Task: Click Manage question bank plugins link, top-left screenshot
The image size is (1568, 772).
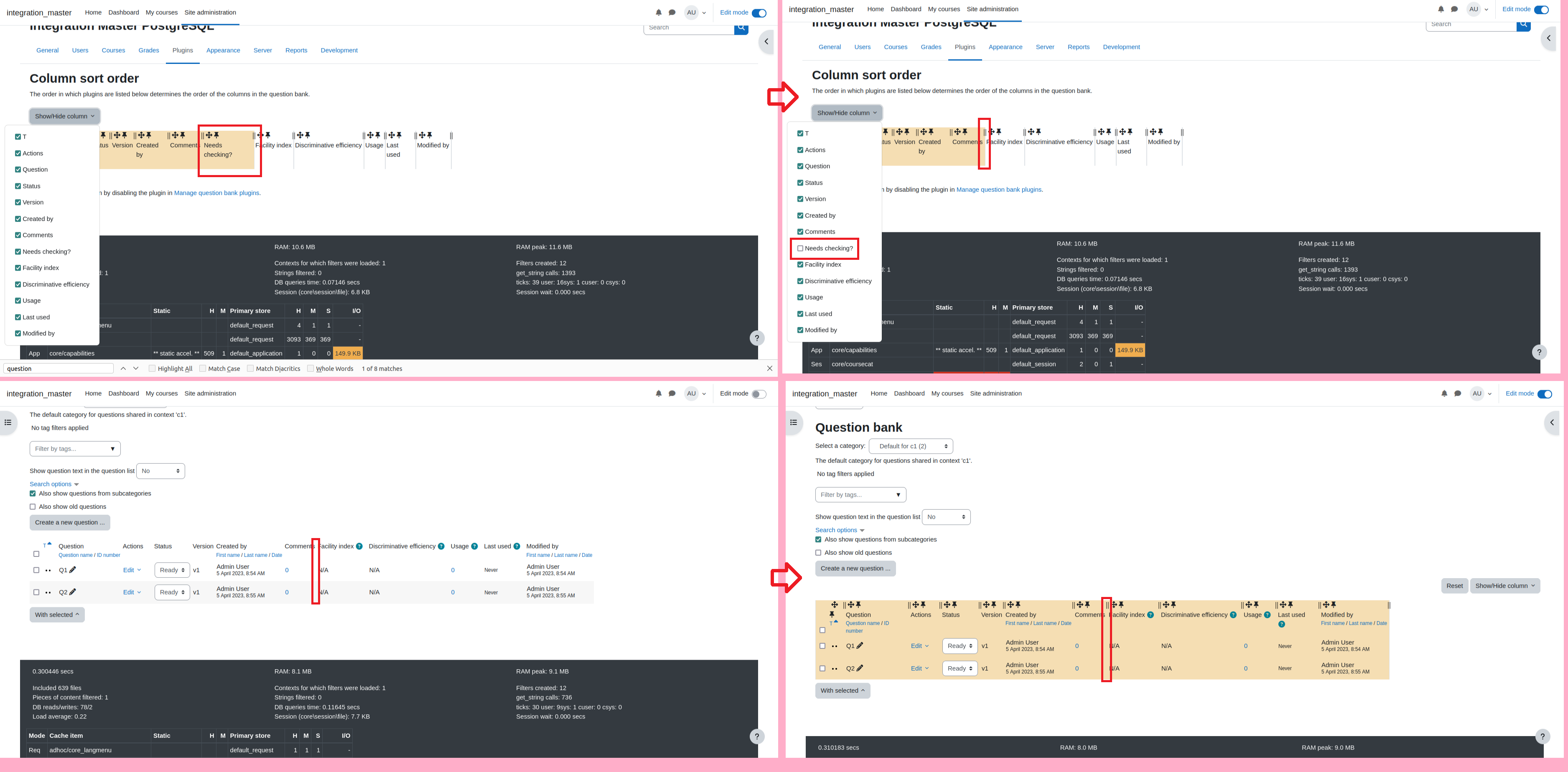Action: coord(217,193)
